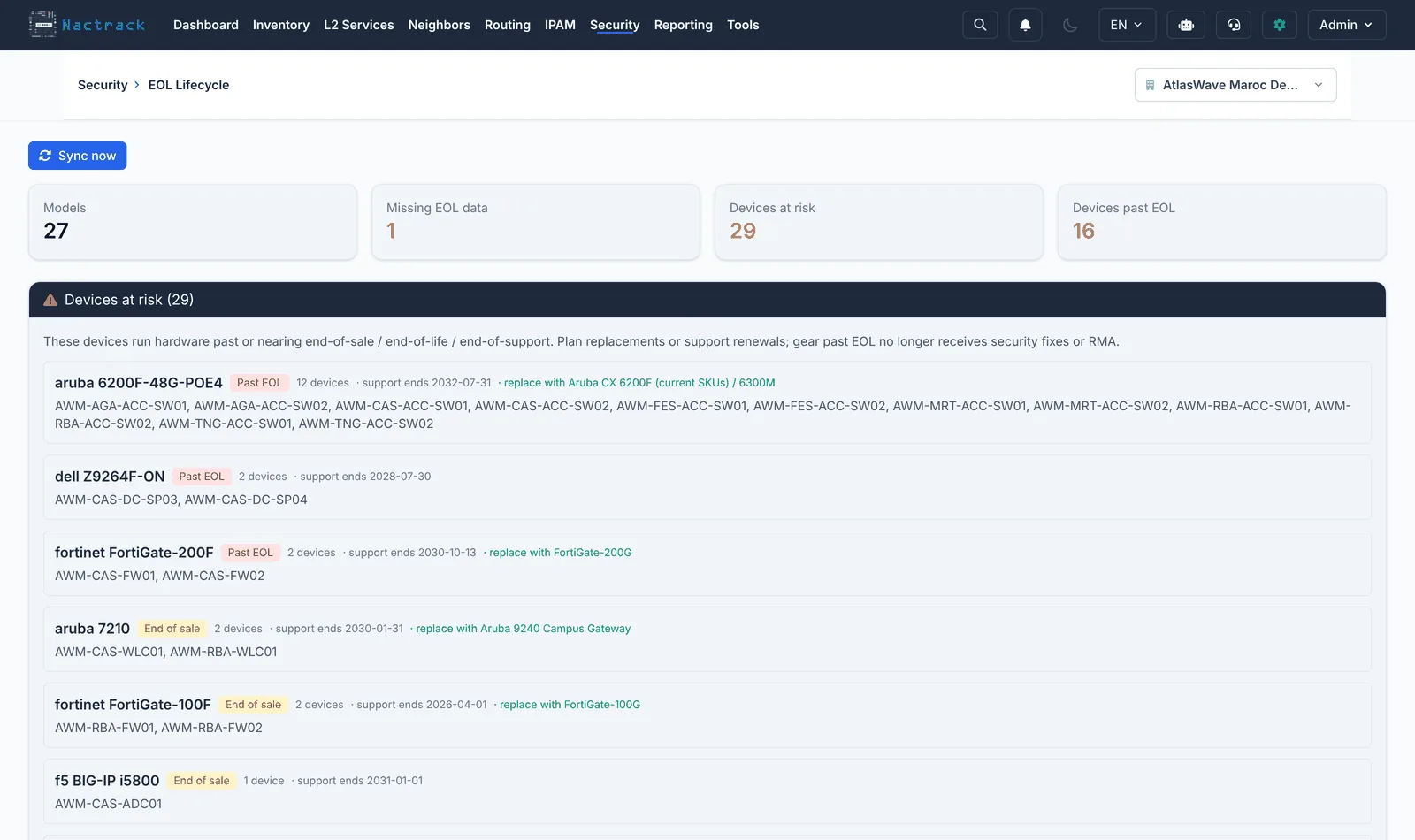Select the Devices past EOL card
This screenshot has width=1415, height=840.
(x=1222, y=222)
